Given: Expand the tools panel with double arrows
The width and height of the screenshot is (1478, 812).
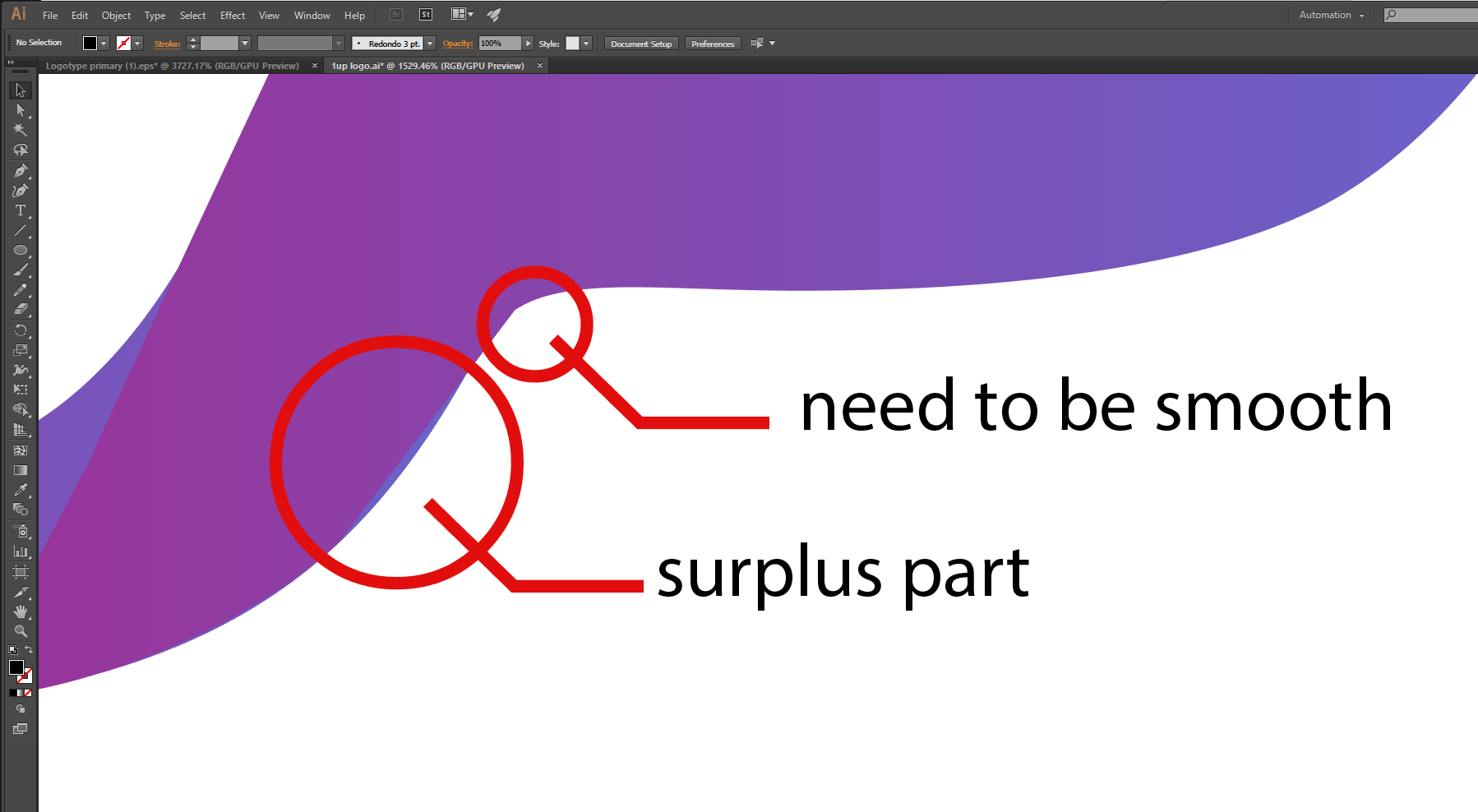Looking at the screenshot, I should [12, 62].
